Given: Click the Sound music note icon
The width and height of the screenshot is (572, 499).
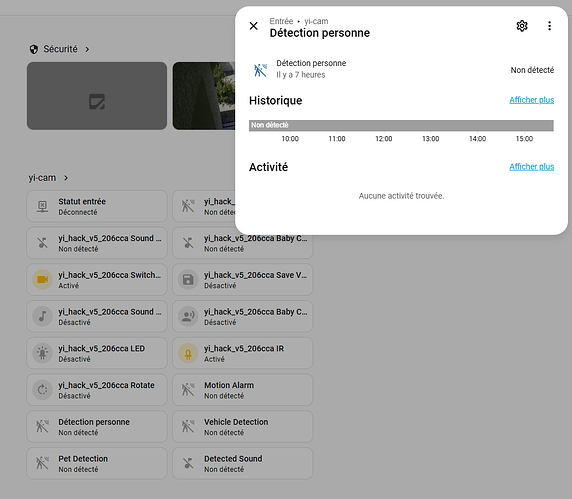Looking at the screenshot, I should (x=43, y=316).
